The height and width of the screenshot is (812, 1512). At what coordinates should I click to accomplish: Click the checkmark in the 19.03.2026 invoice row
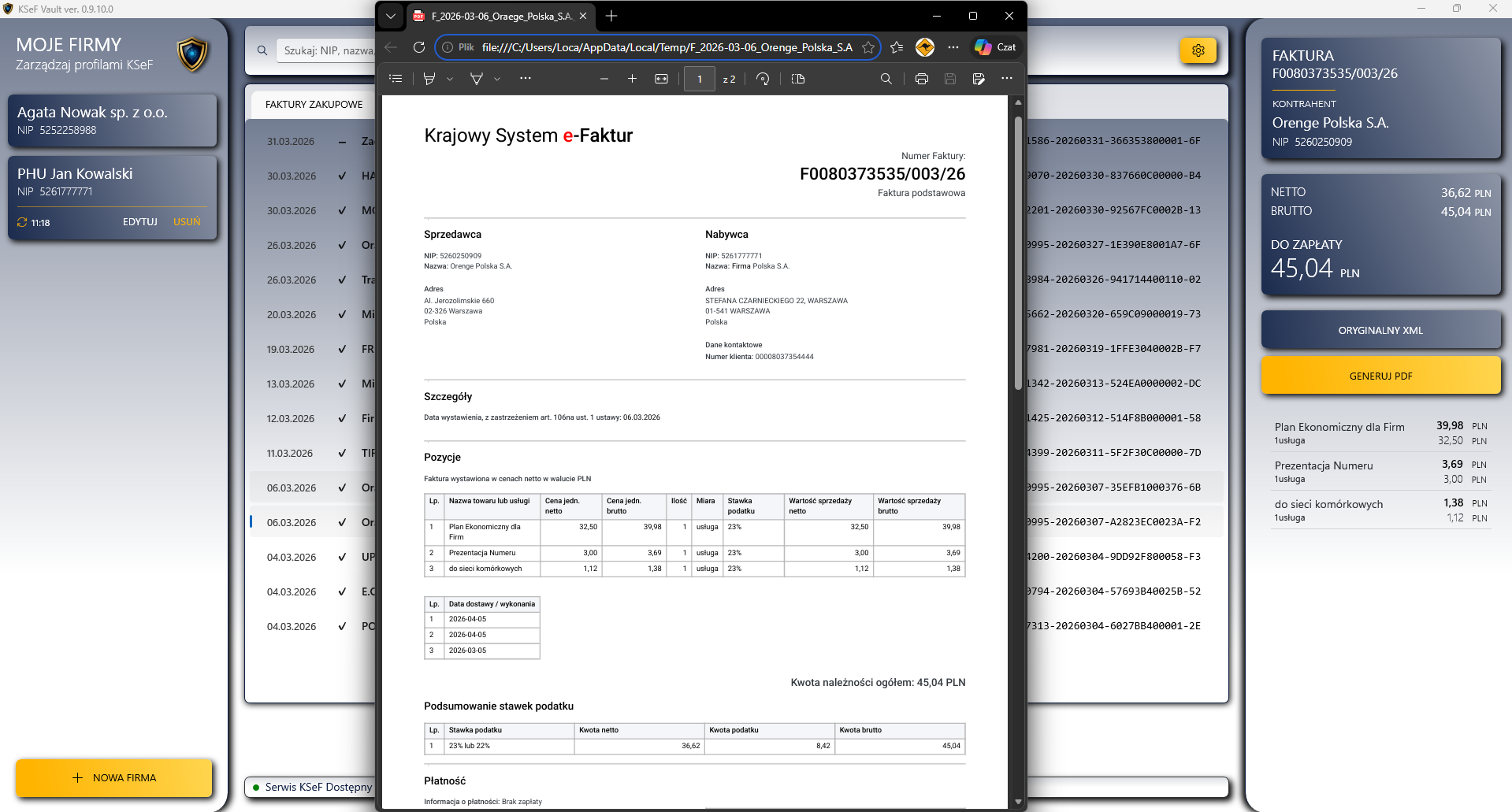pyautogui.click(x=342, y=349)
